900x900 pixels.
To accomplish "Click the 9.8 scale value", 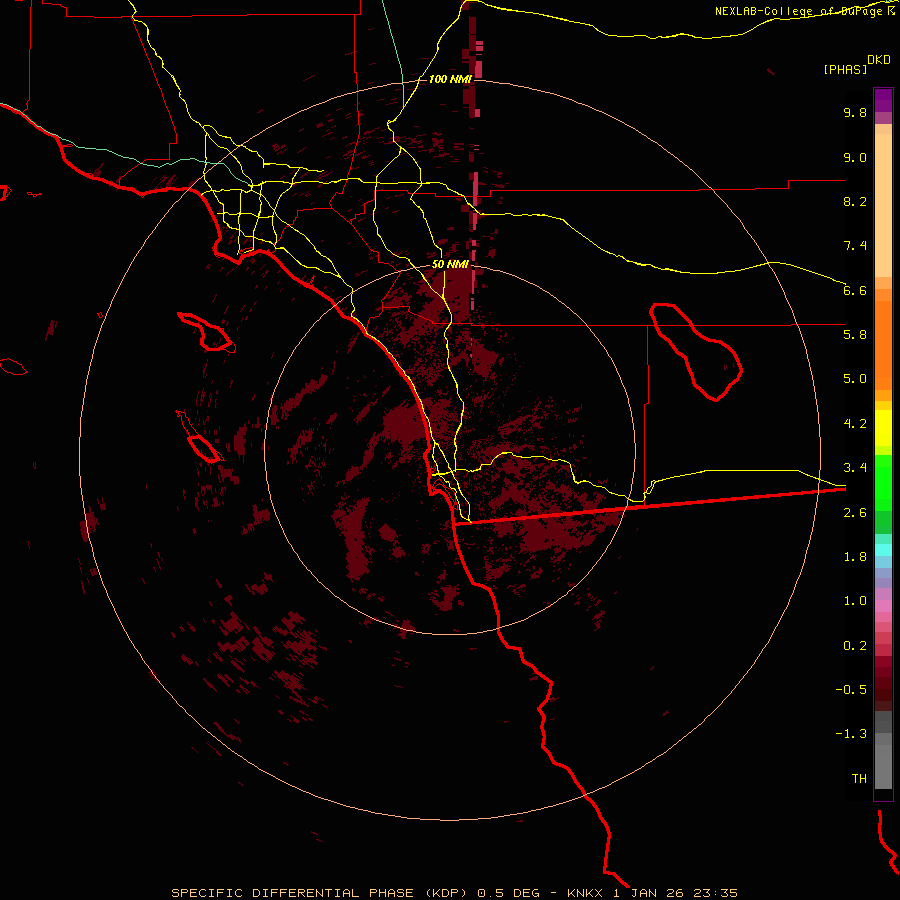I will (x=855, y=112).
